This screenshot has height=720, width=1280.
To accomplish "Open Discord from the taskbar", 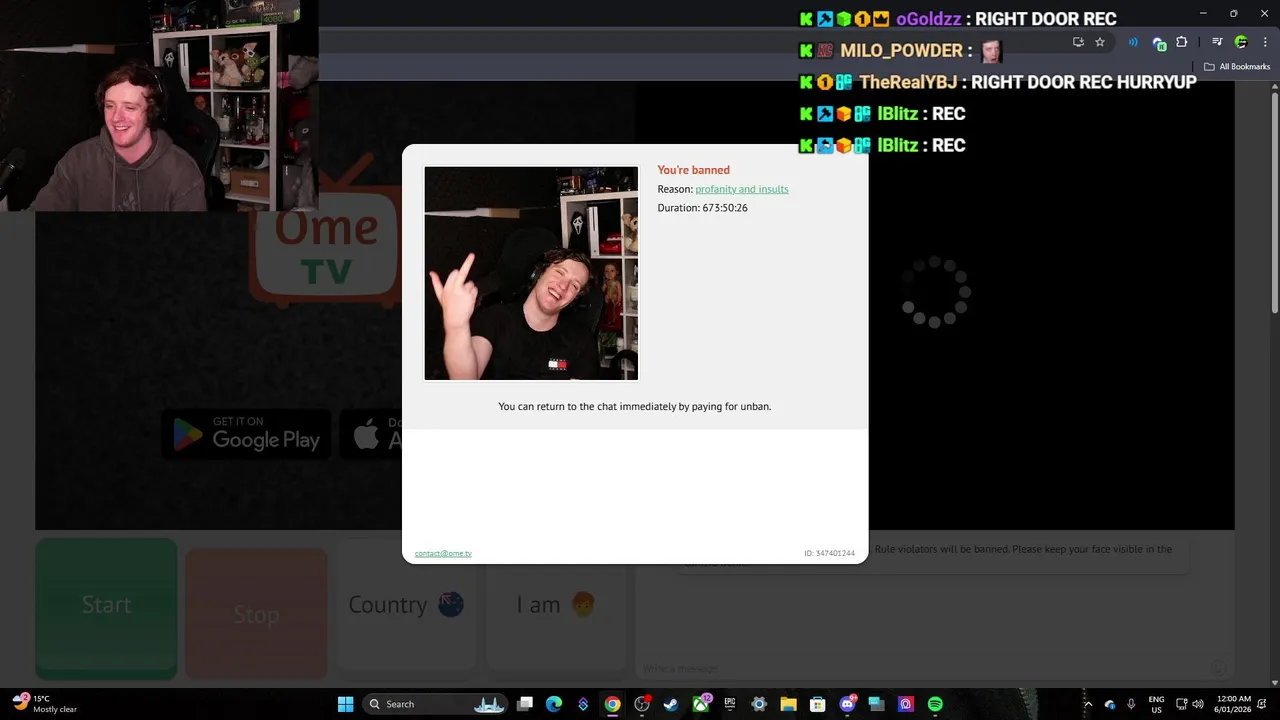I will click(x=847, y=704).
